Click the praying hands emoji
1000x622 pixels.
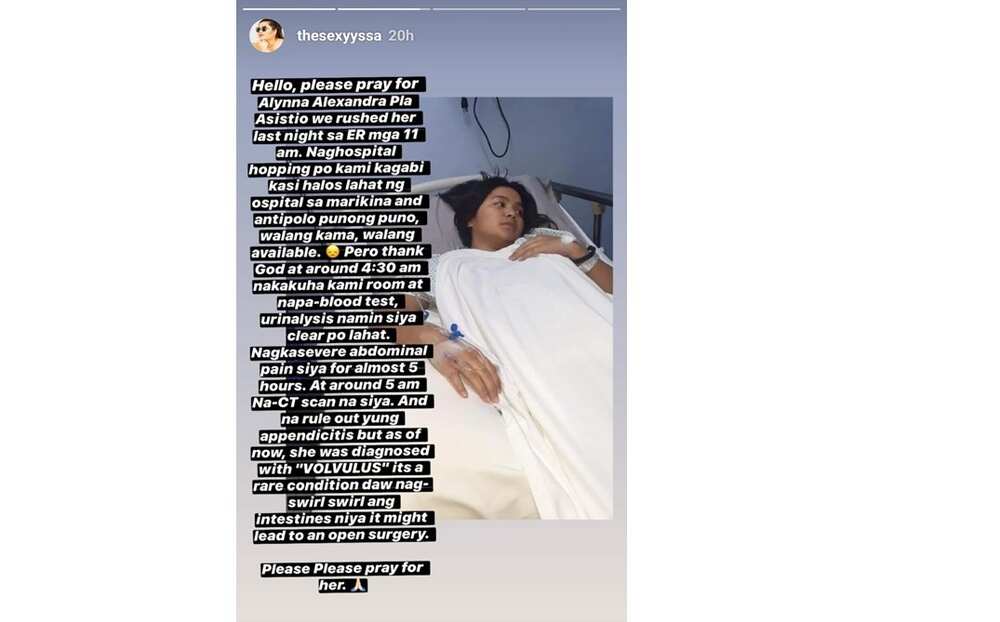click(x=358, y=585)
